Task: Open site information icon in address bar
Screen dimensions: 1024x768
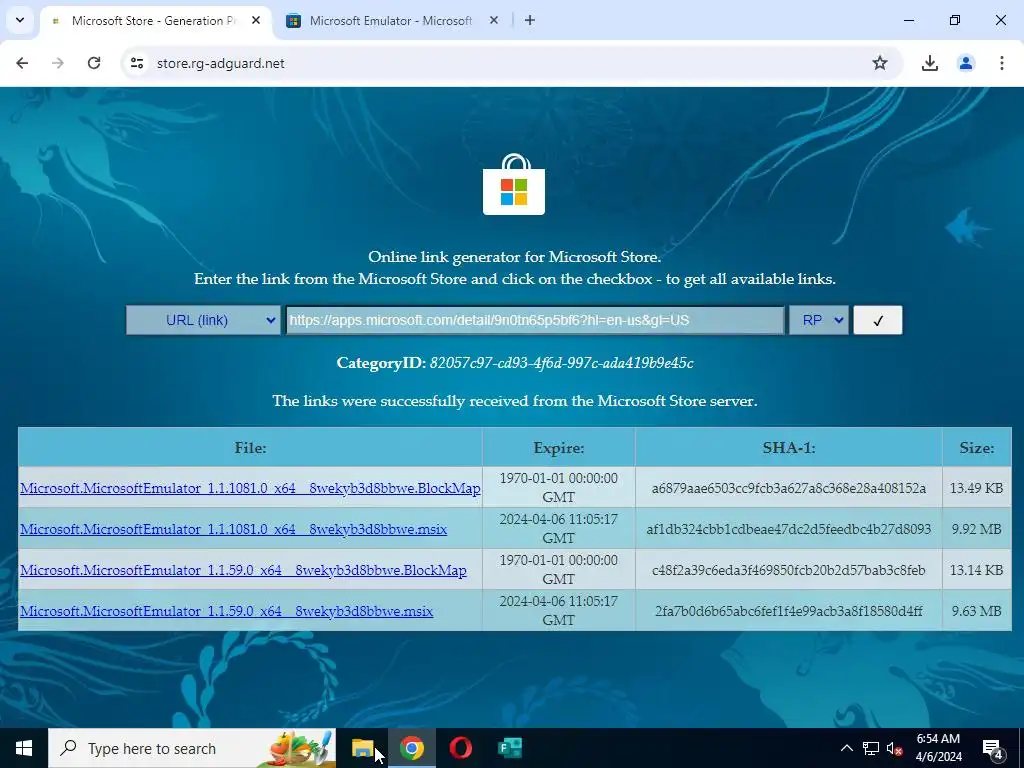Action: [x=136, y=63]
